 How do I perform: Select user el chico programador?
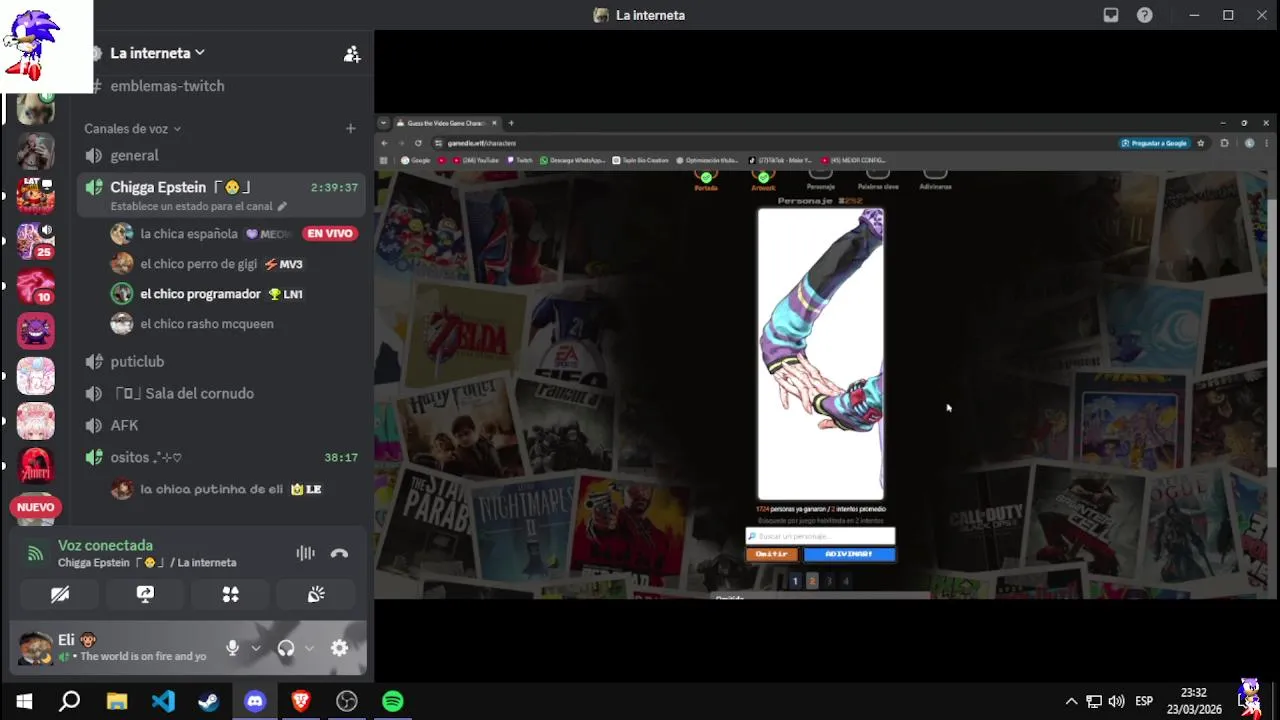coord(200,294)
